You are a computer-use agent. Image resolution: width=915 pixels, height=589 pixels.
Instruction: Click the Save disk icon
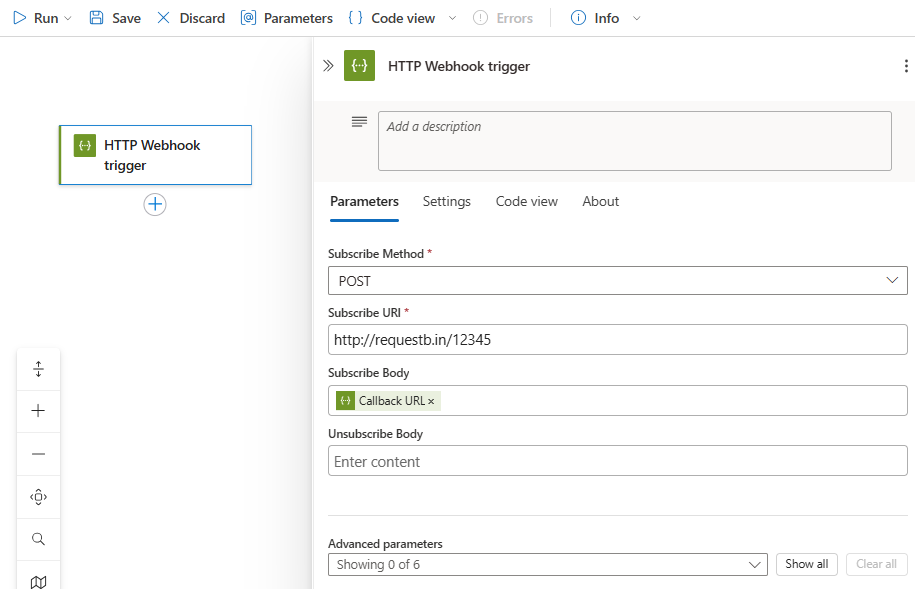click(96, 18)
